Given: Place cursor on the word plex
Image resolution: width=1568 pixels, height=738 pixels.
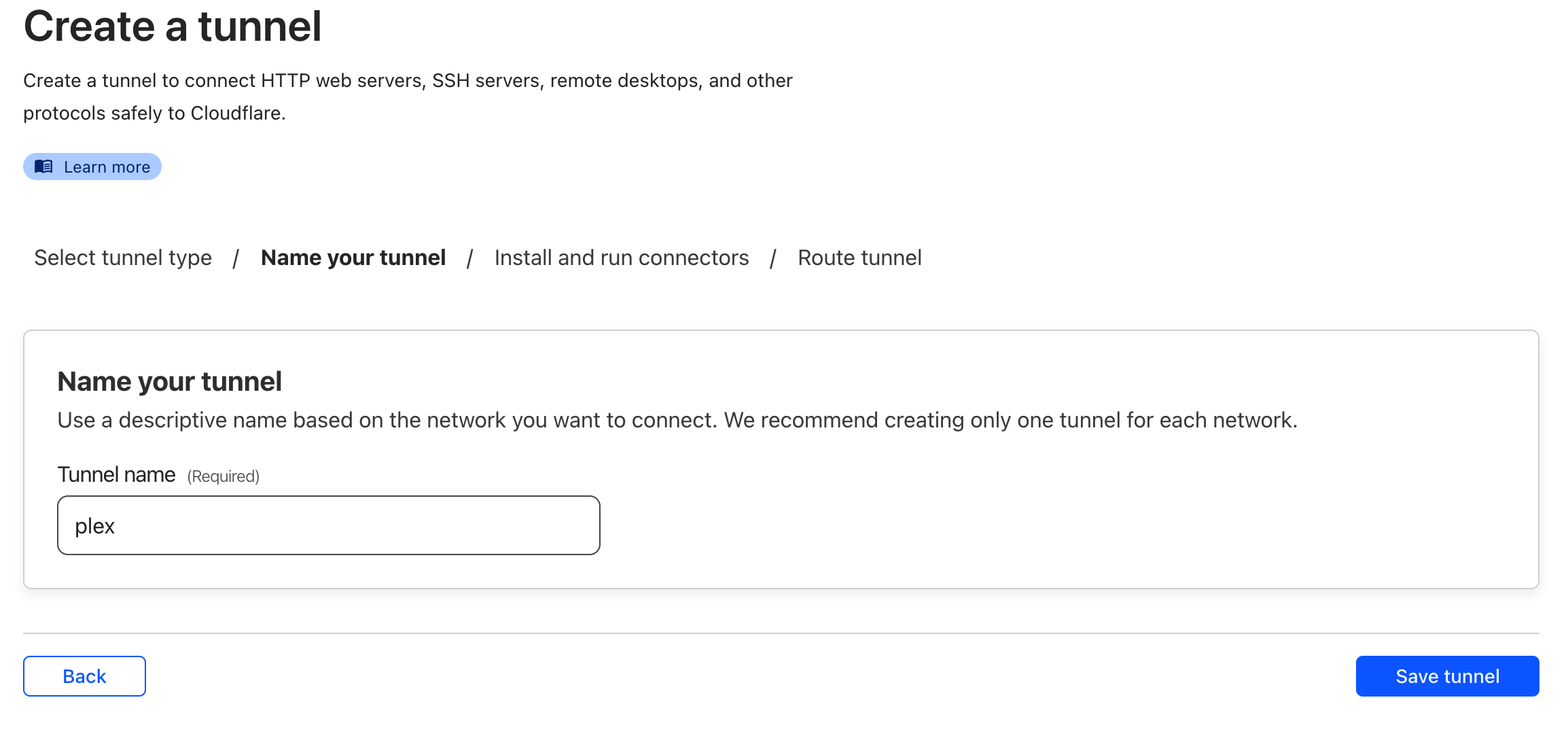Looking at the screenshot, I should click(94, 527).
